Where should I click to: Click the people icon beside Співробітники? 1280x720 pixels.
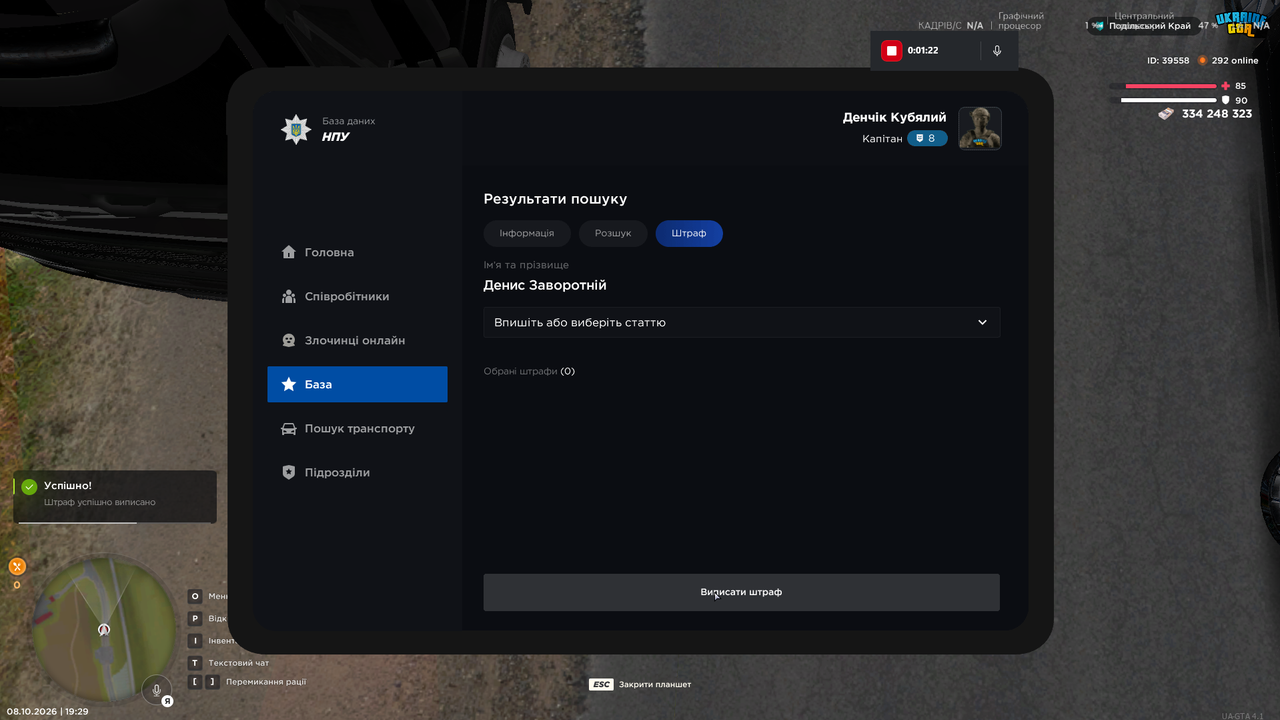point(289,296)
